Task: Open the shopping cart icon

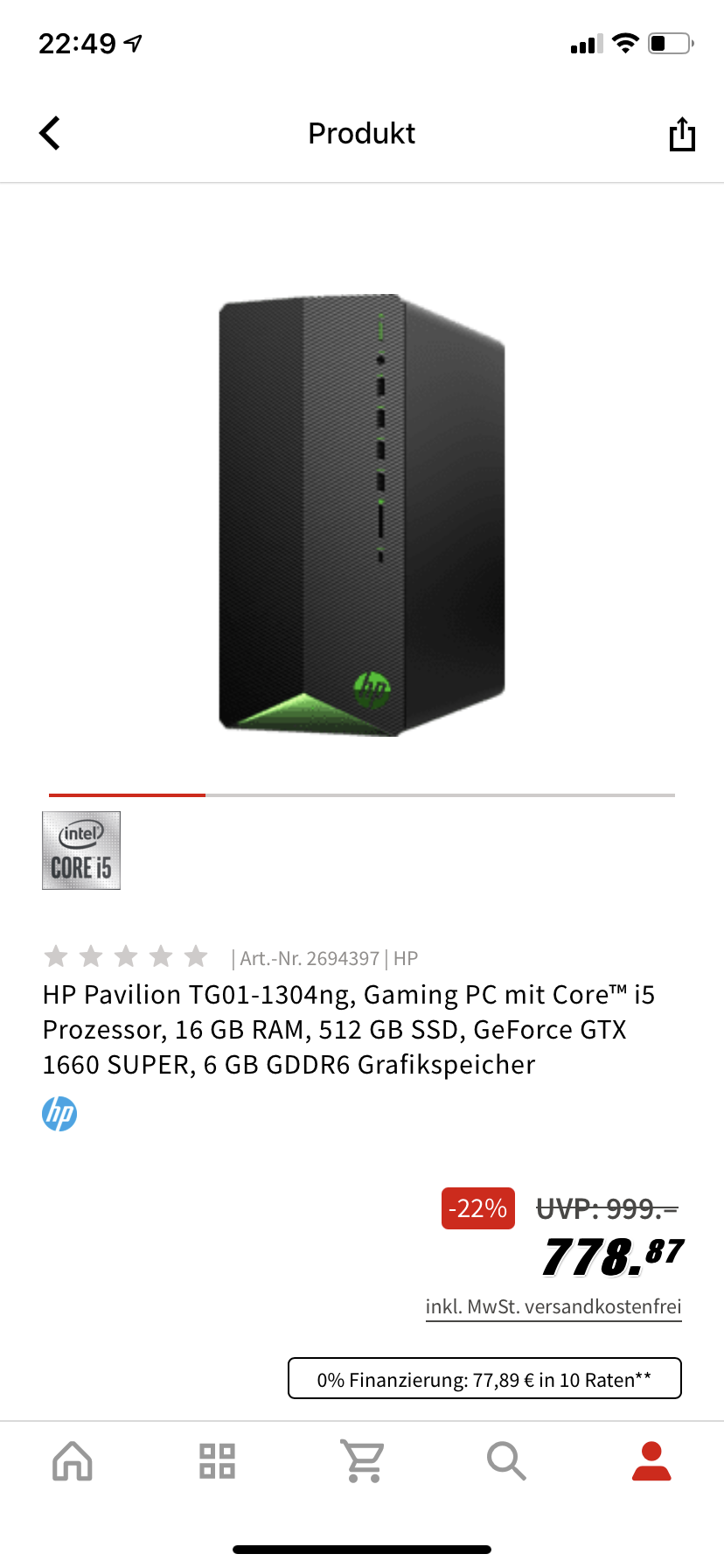Action: pyautogui.click(x=362, y=1460)
